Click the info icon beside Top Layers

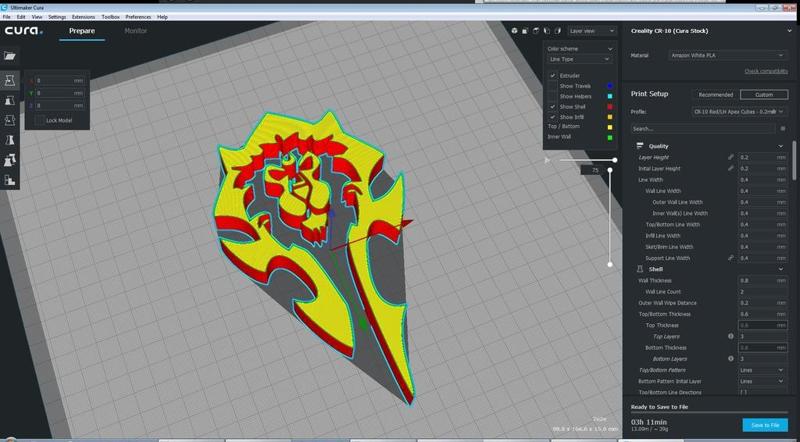731,336
